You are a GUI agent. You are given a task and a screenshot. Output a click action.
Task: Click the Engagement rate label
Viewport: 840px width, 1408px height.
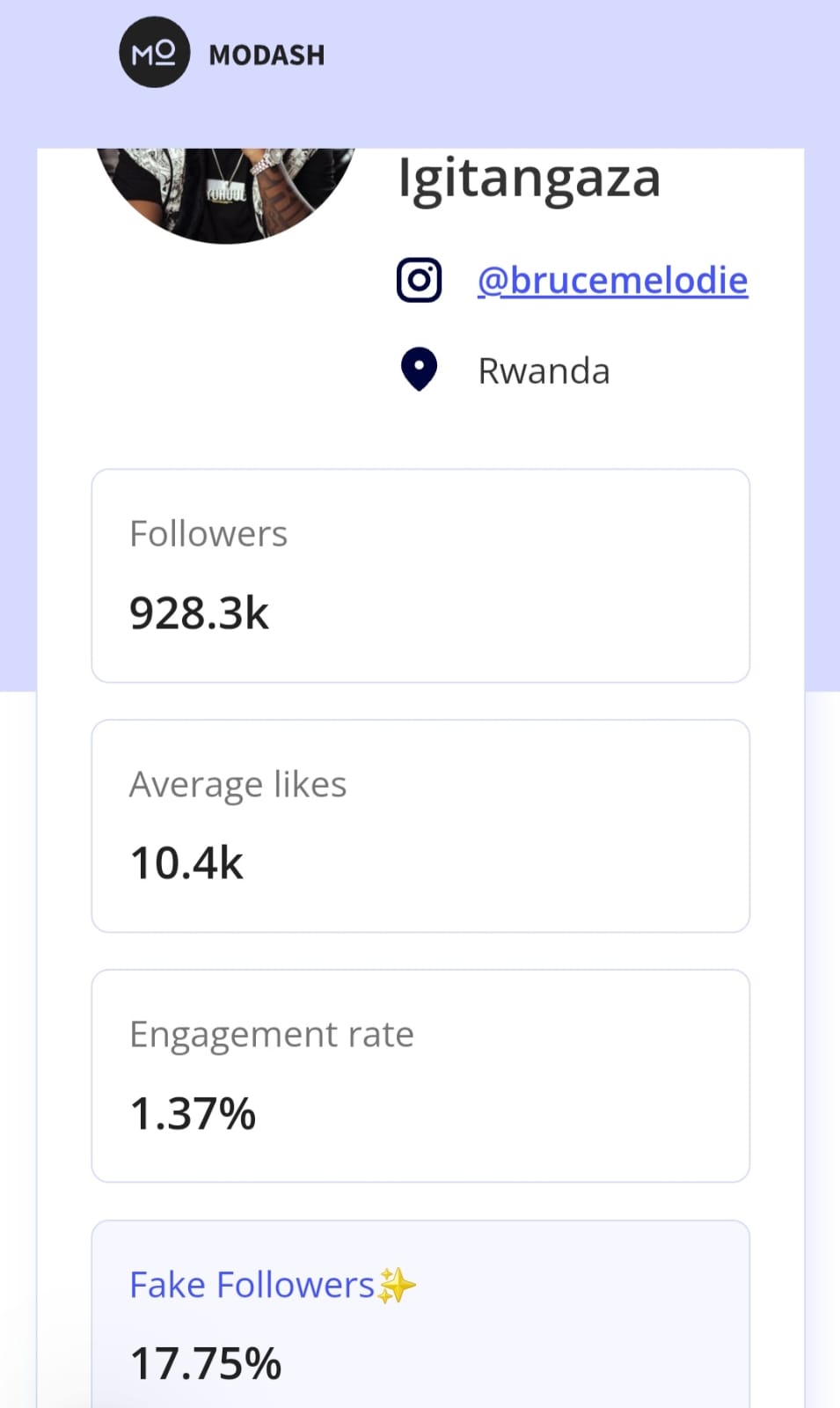coord(271,1034)
